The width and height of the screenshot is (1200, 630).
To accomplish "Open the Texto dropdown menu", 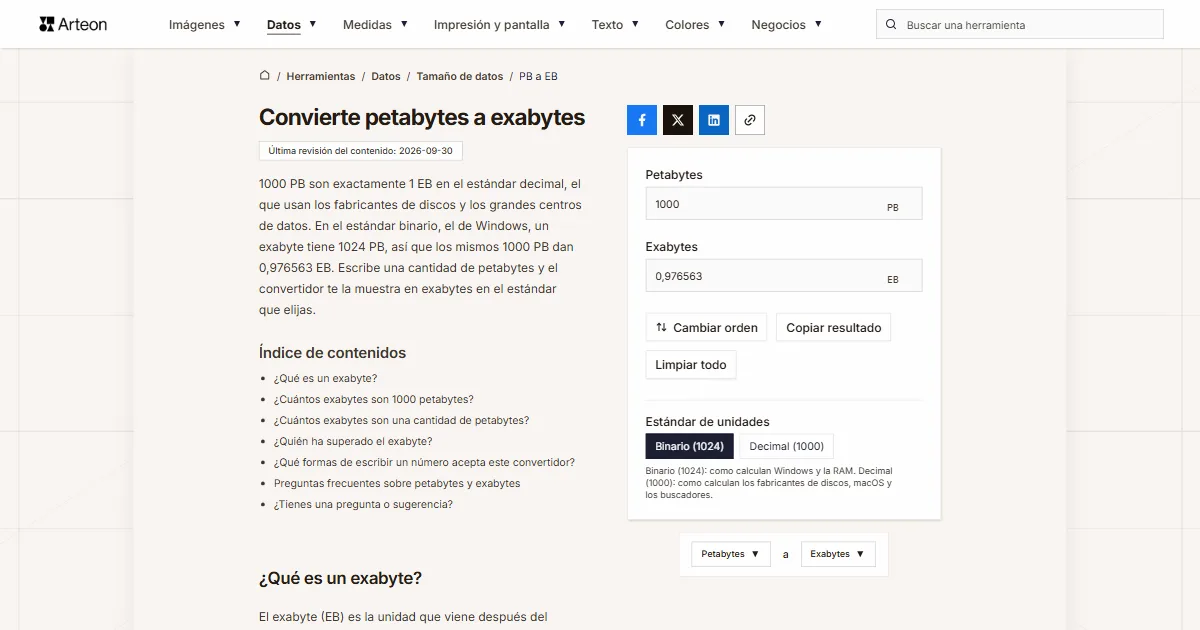I will [x=615, y=25].
